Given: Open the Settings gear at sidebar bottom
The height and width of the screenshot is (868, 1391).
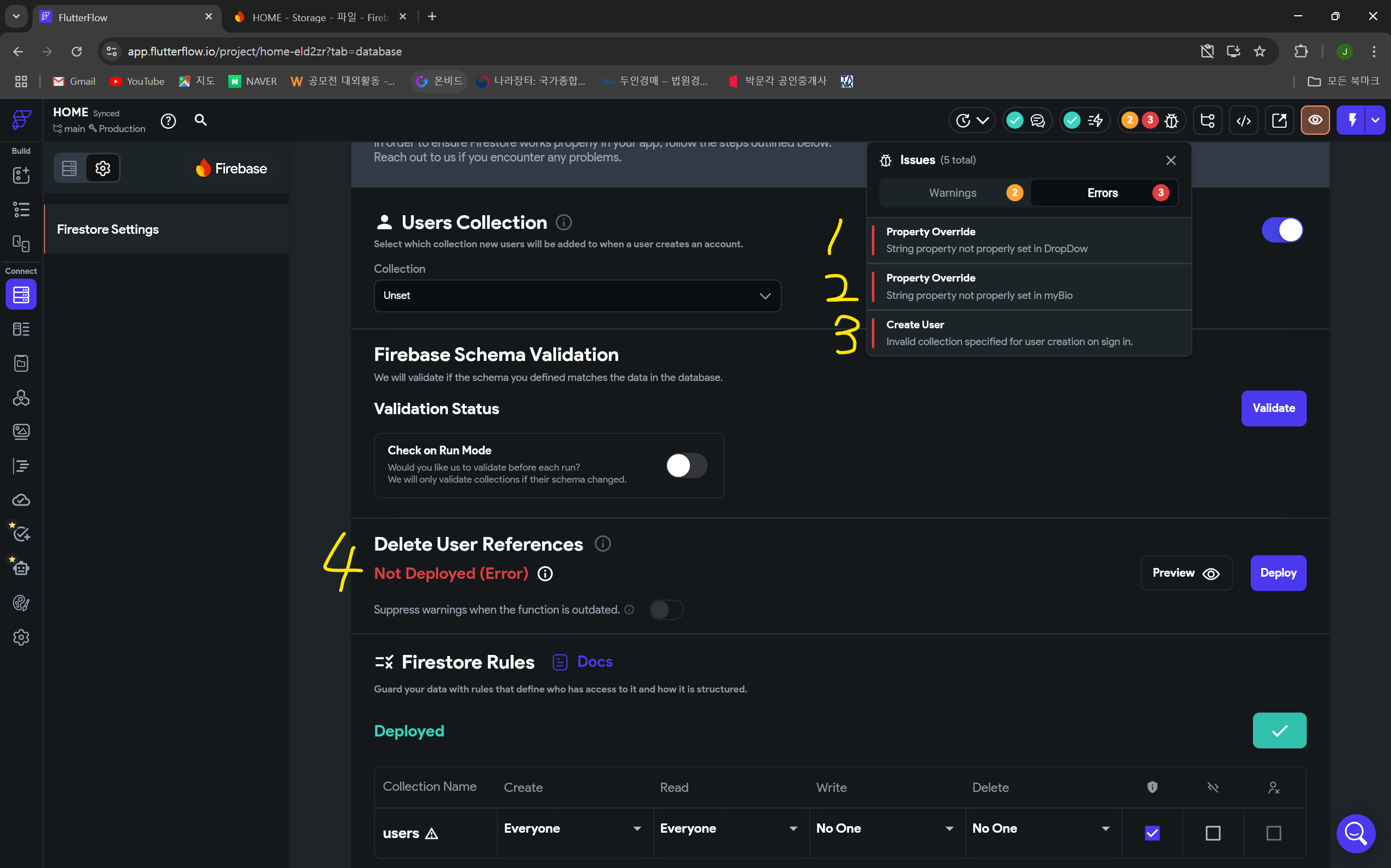Looking at the screenshot, I should coord(21,637).
